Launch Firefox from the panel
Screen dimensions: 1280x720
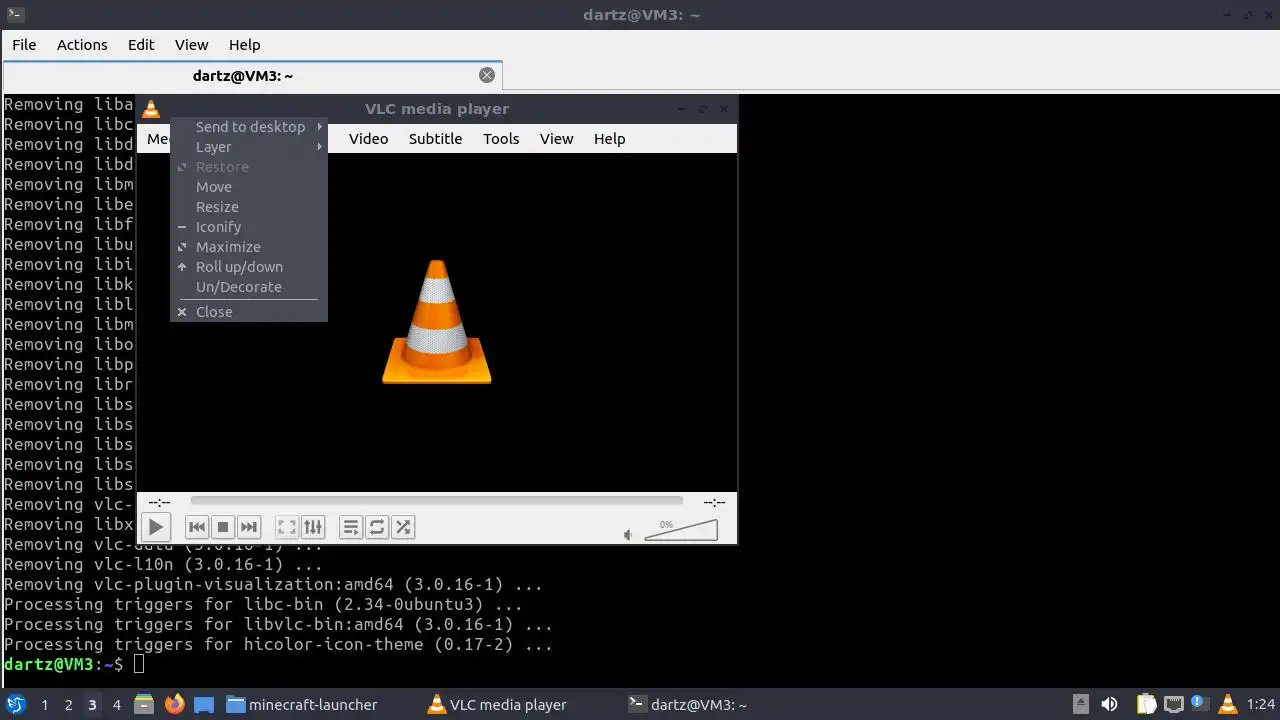tap(174, 705)
